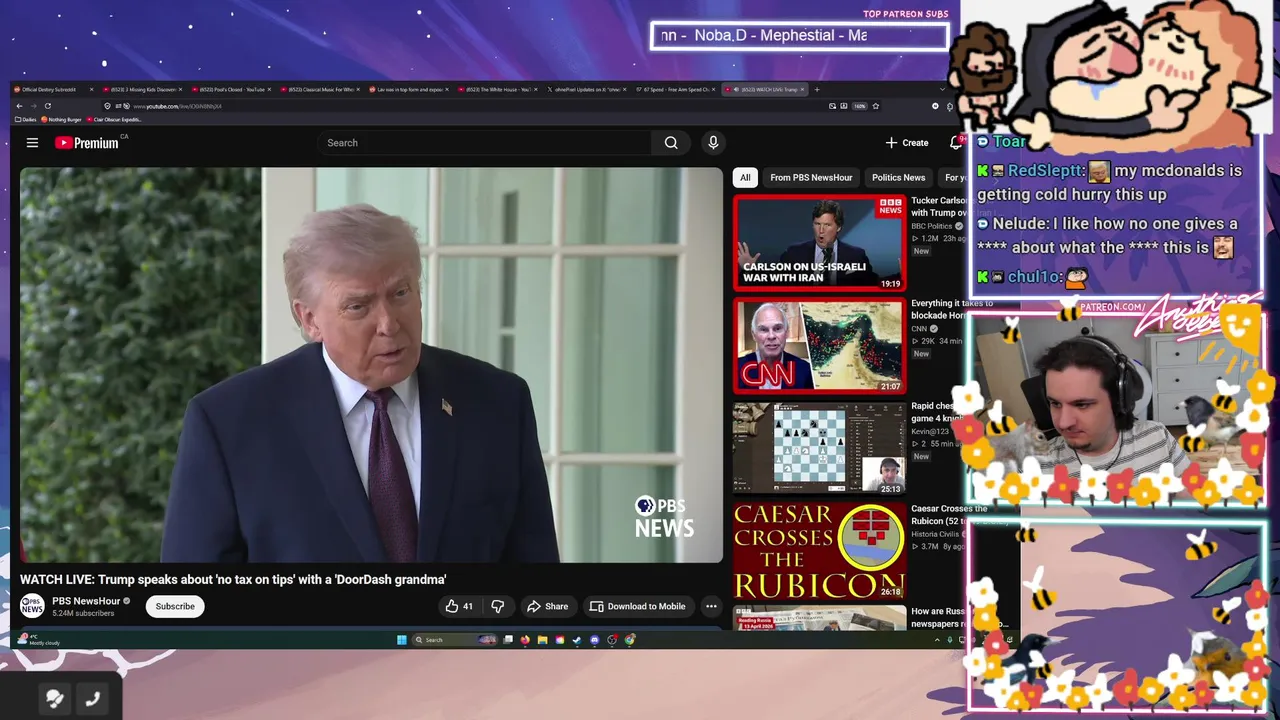Open Windows Start menu
Screen dimensions: 1280x720
[402, 640]
